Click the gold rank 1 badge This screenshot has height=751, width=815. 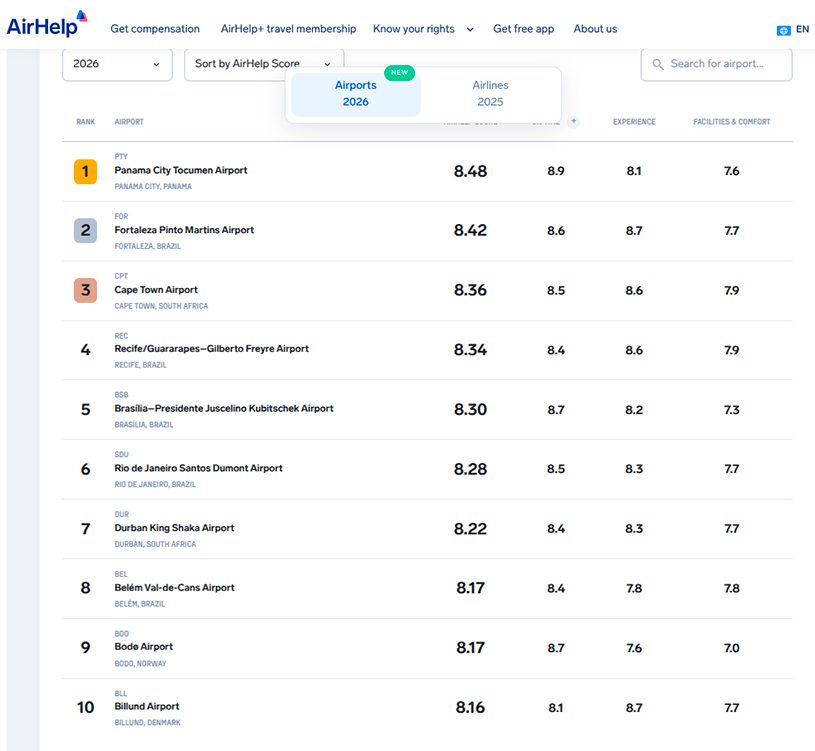[85, 171]
